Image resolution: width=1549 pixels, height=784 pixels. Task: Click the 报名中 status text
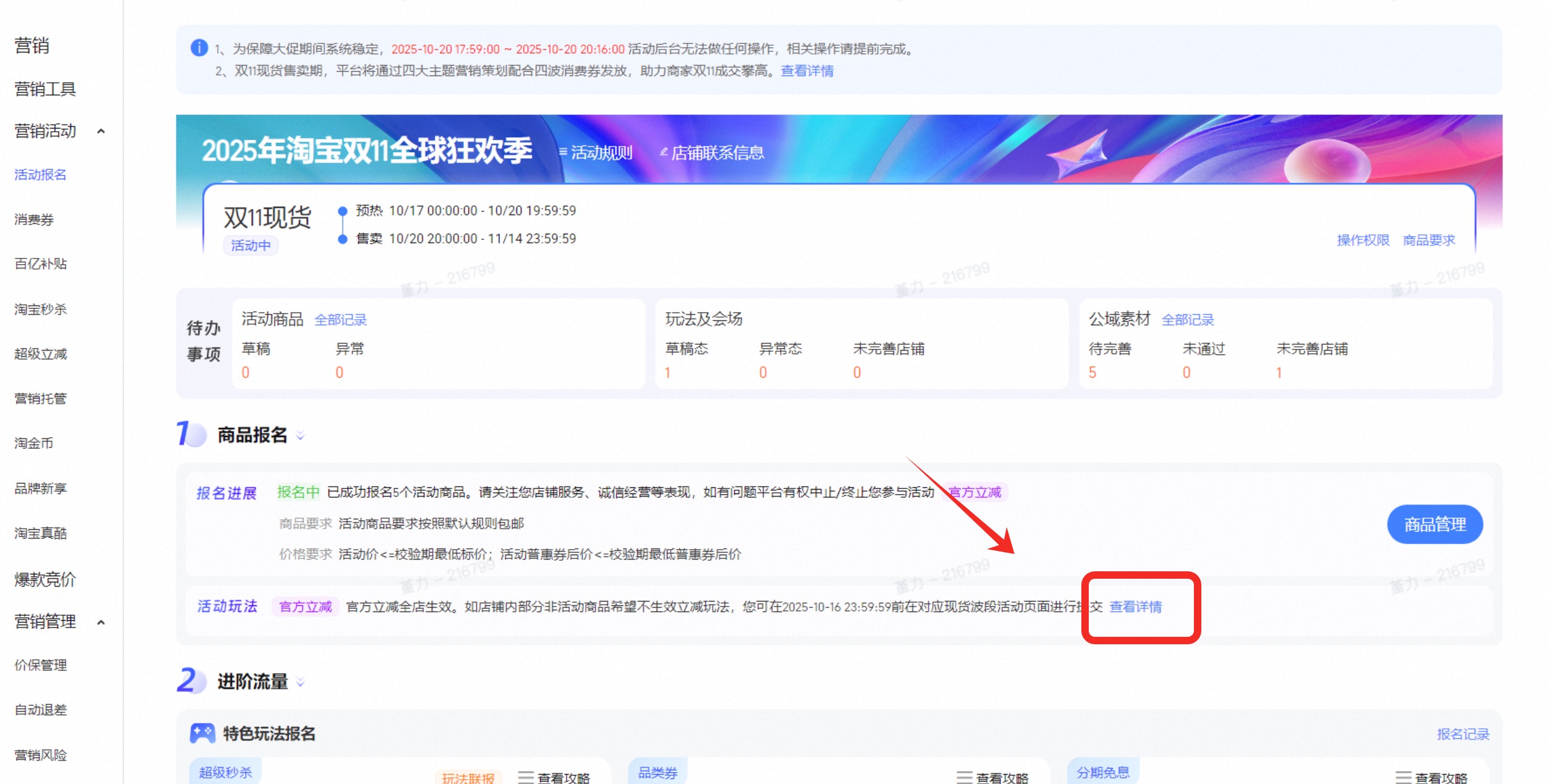pyautogui.click(x=298, y=492)
